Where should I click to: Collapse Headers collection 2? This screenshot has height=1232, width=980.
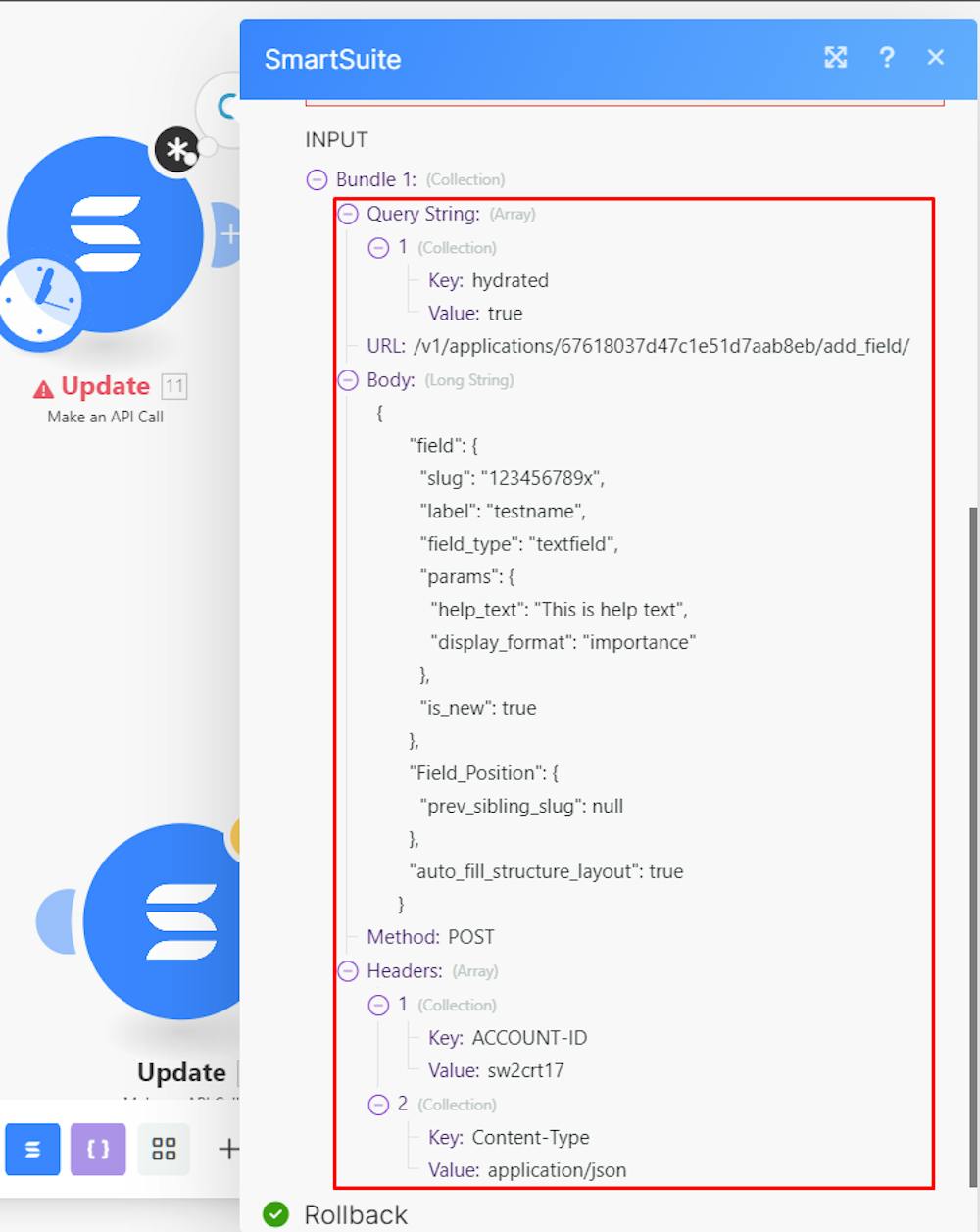click(x=378, y=1105)
